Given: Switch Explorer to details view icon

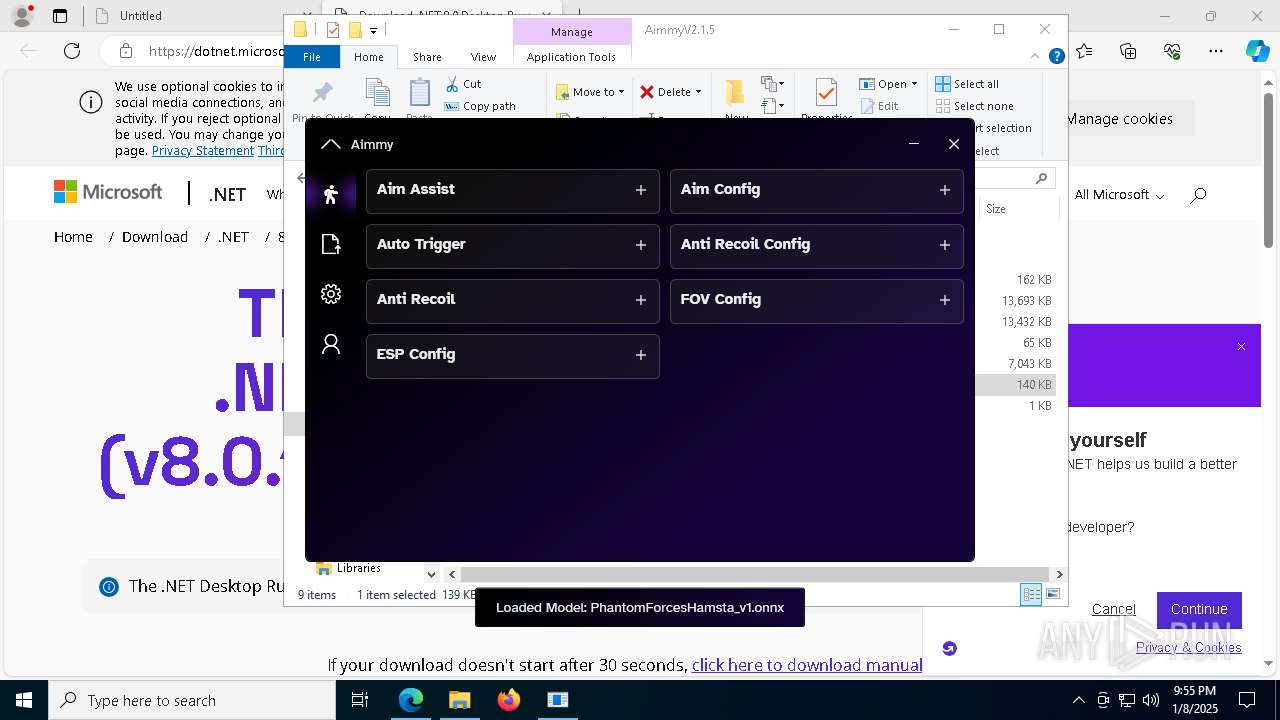Looking at the screenshot, I should [x=1031, y=595].
